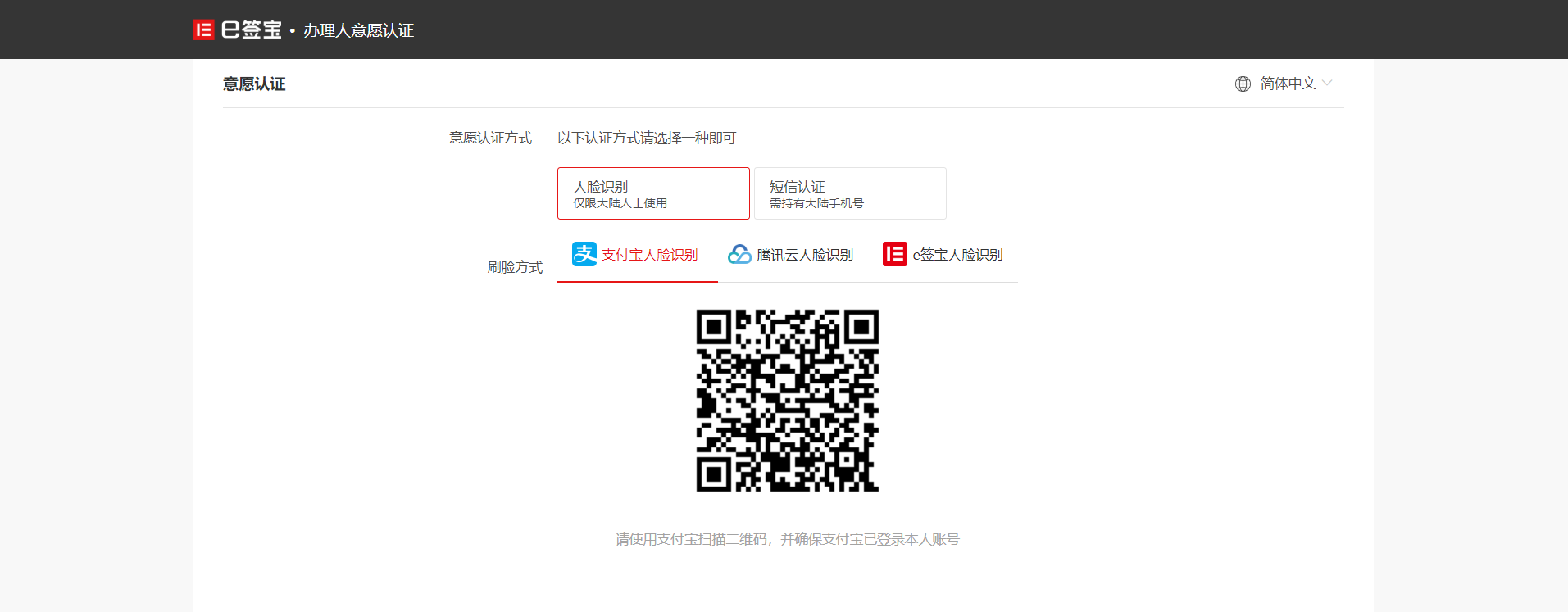The image size is (1568, 612).
Task: Click the 刷脸方式 label
Action: tap(515, 267)
